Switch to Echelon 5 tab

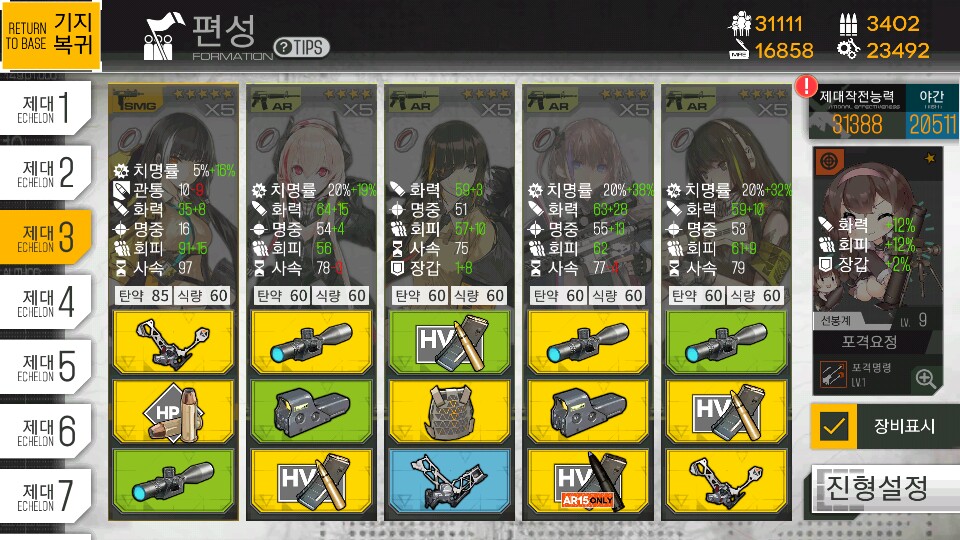46,367
